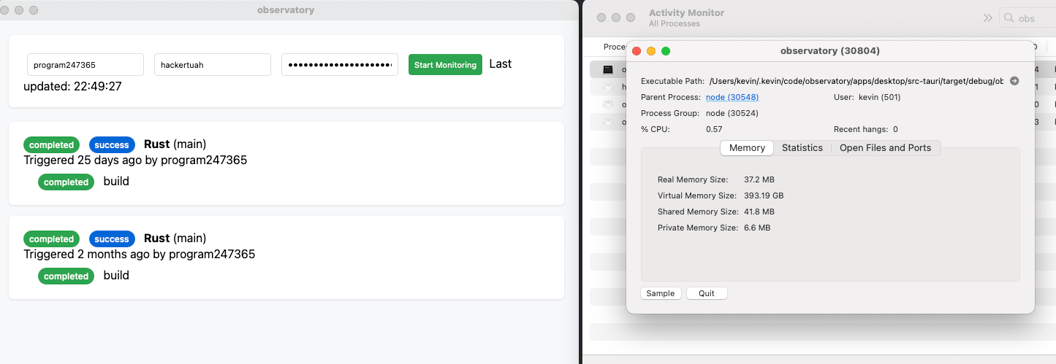Viewport: 1056px width, 364px height.
Task: Click the success badge in the 25 days ago run
Action: 112,144
